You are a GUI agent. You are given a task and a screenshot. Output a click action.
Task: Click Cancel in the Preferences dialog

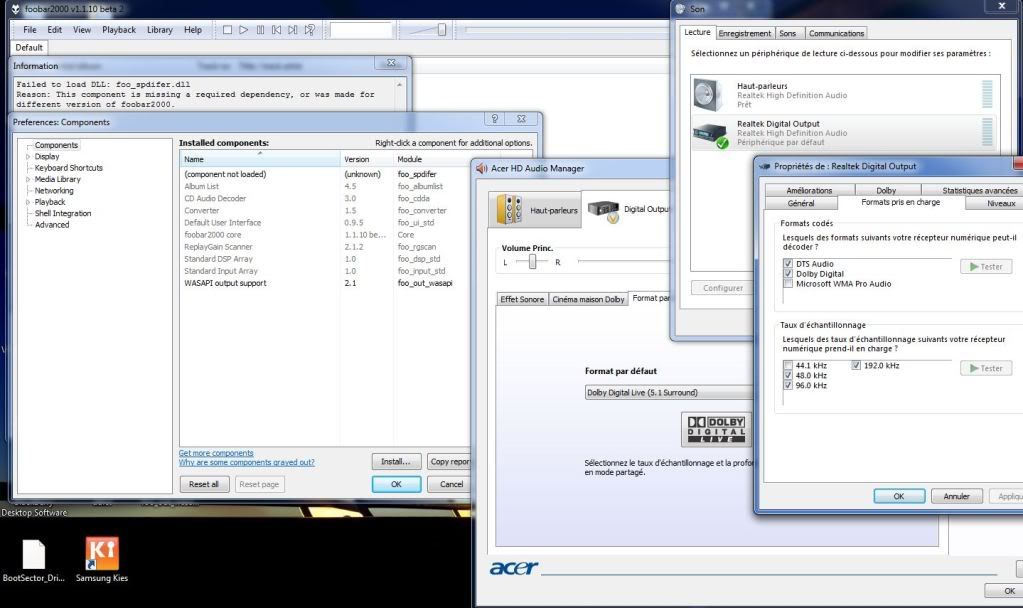(x=450, y=485)
